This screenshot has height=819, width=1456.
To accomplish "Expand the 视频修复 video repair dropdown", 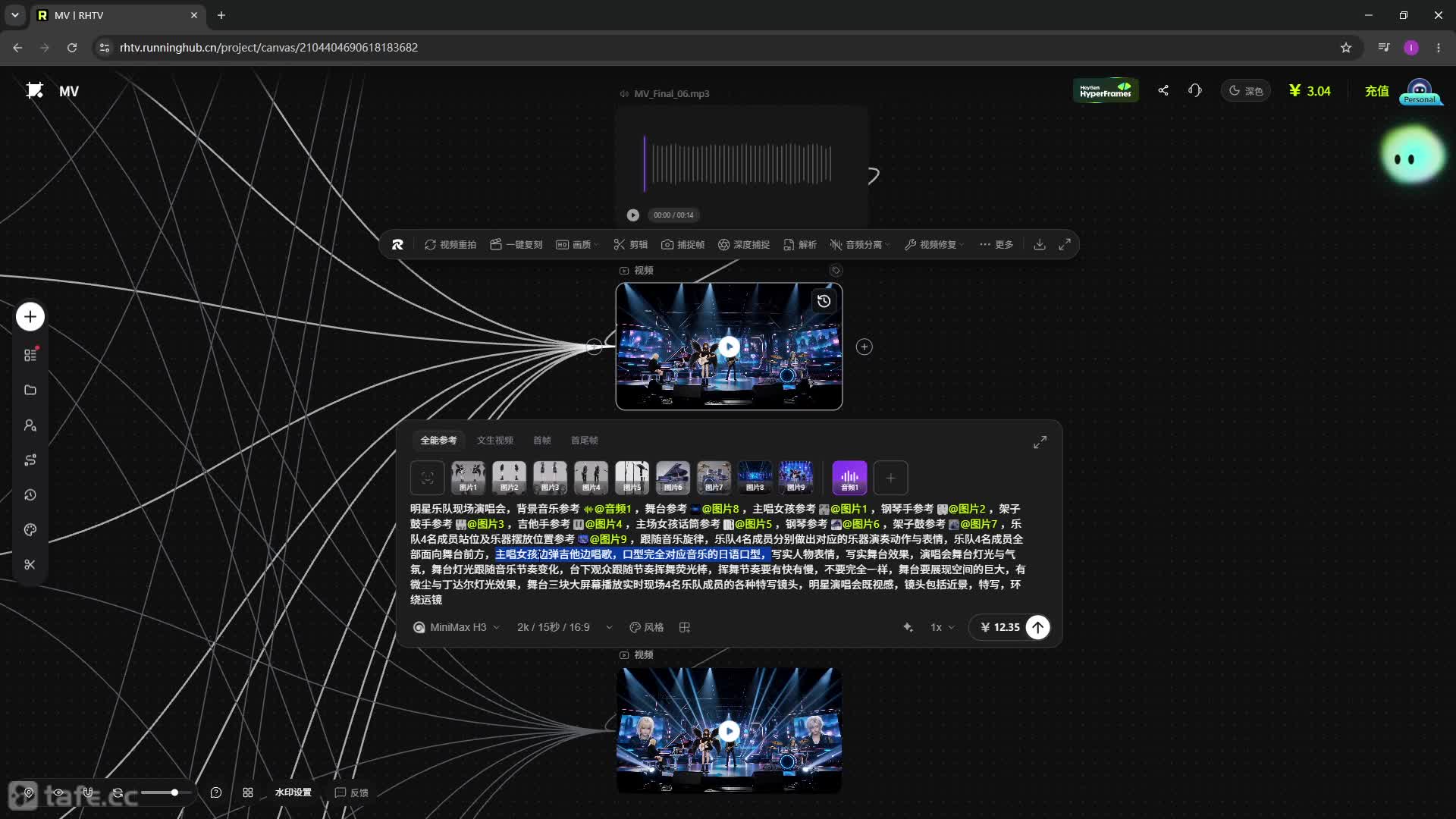I will point(934,244).
